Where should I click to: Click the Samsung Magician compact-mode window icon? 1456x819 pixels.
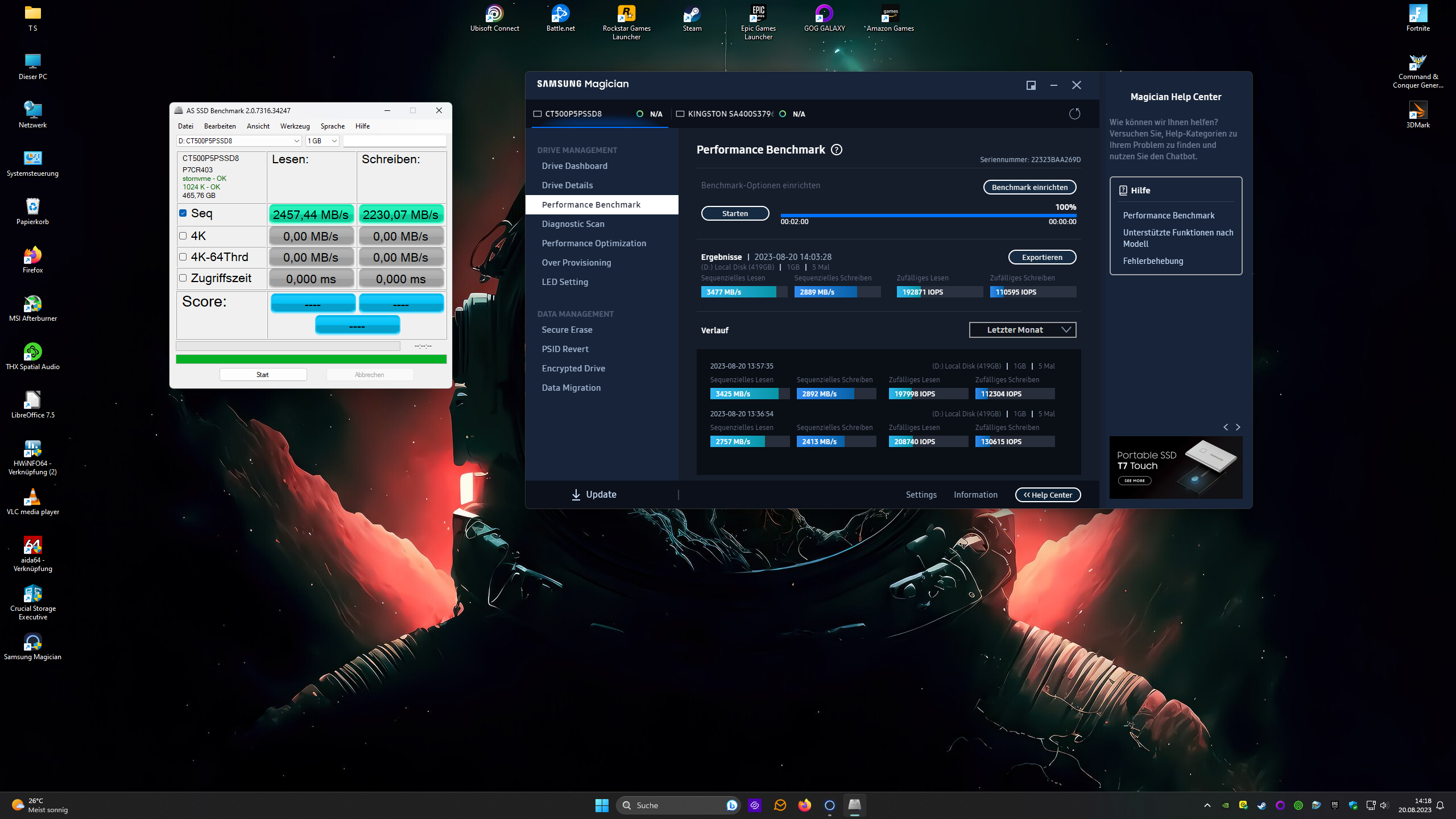(x=1031, y=85)
